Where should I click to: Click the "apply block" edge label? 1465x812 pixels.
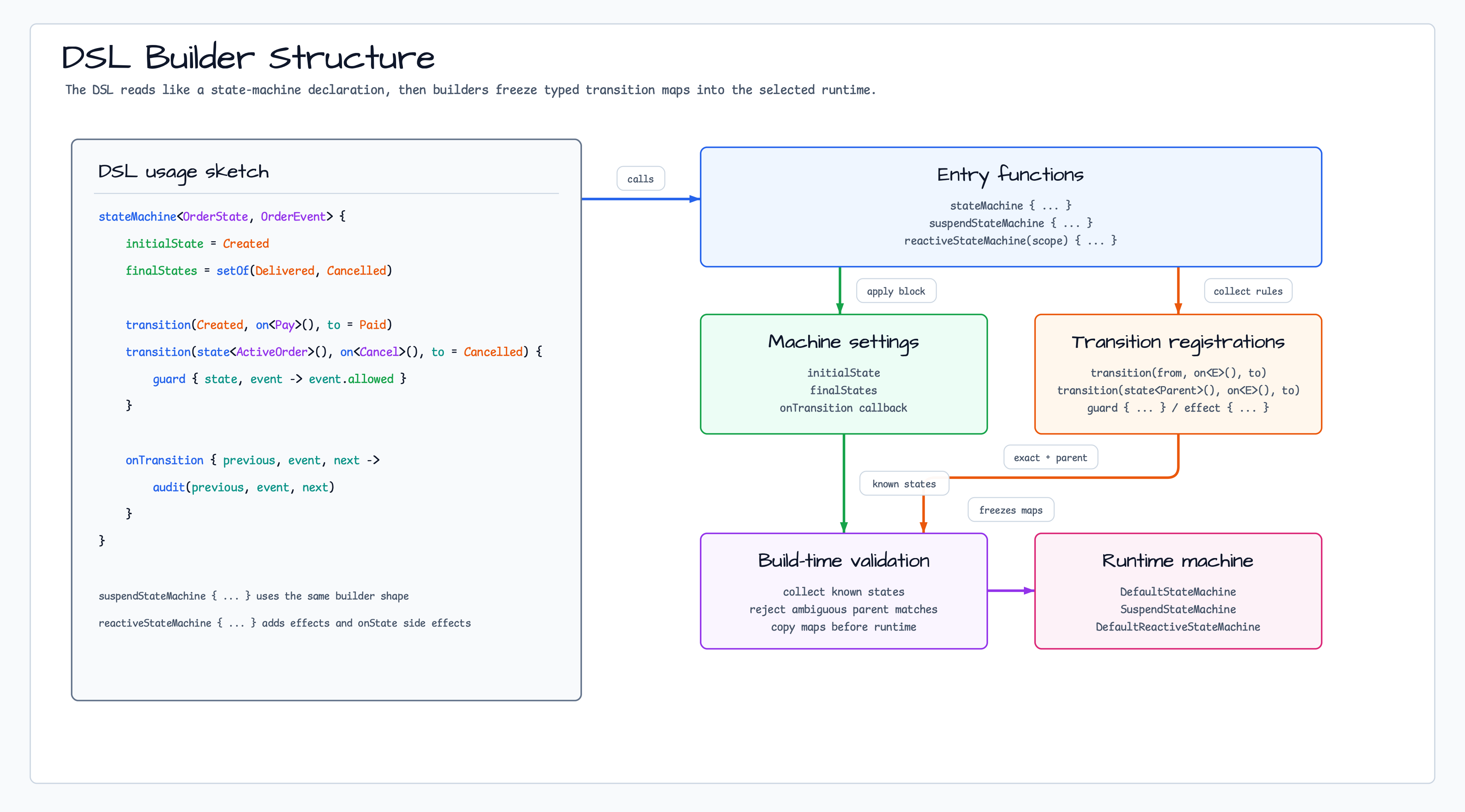896,291
